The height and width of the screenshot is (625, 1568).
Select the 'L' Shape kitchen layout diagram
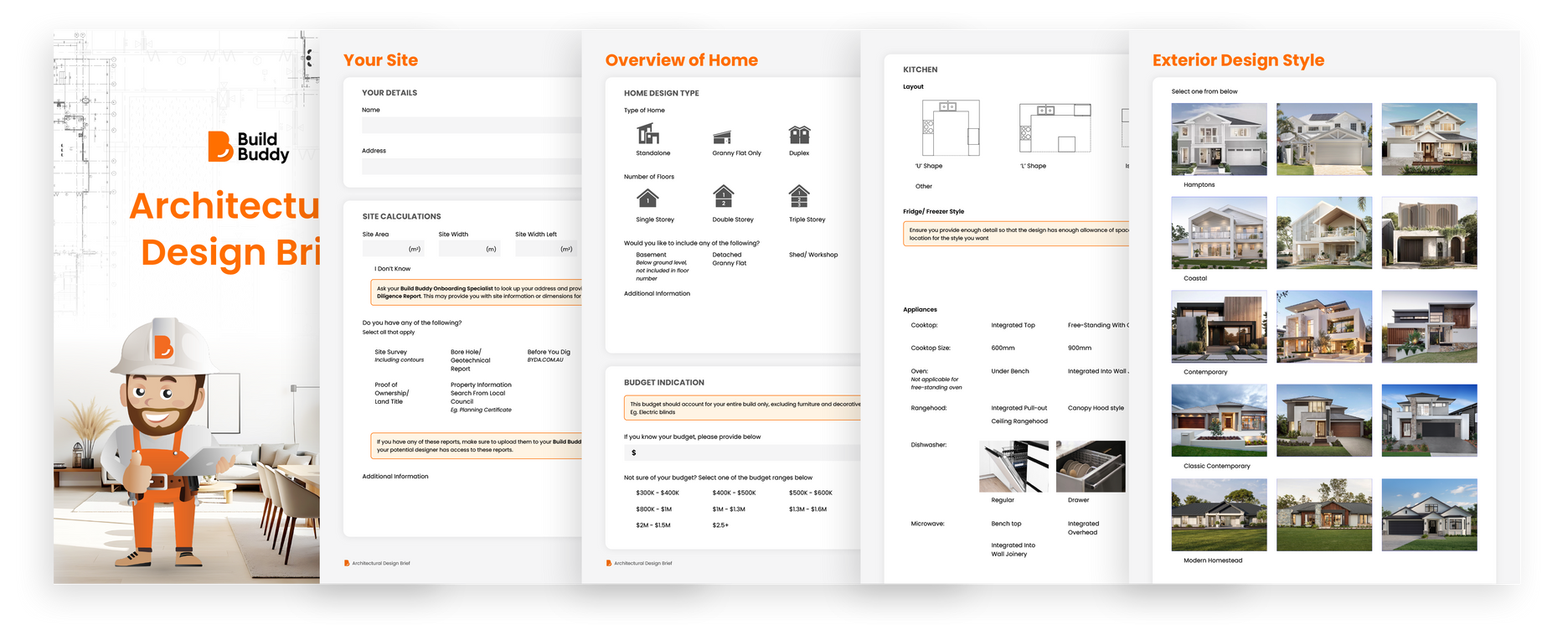(1055, 128)
